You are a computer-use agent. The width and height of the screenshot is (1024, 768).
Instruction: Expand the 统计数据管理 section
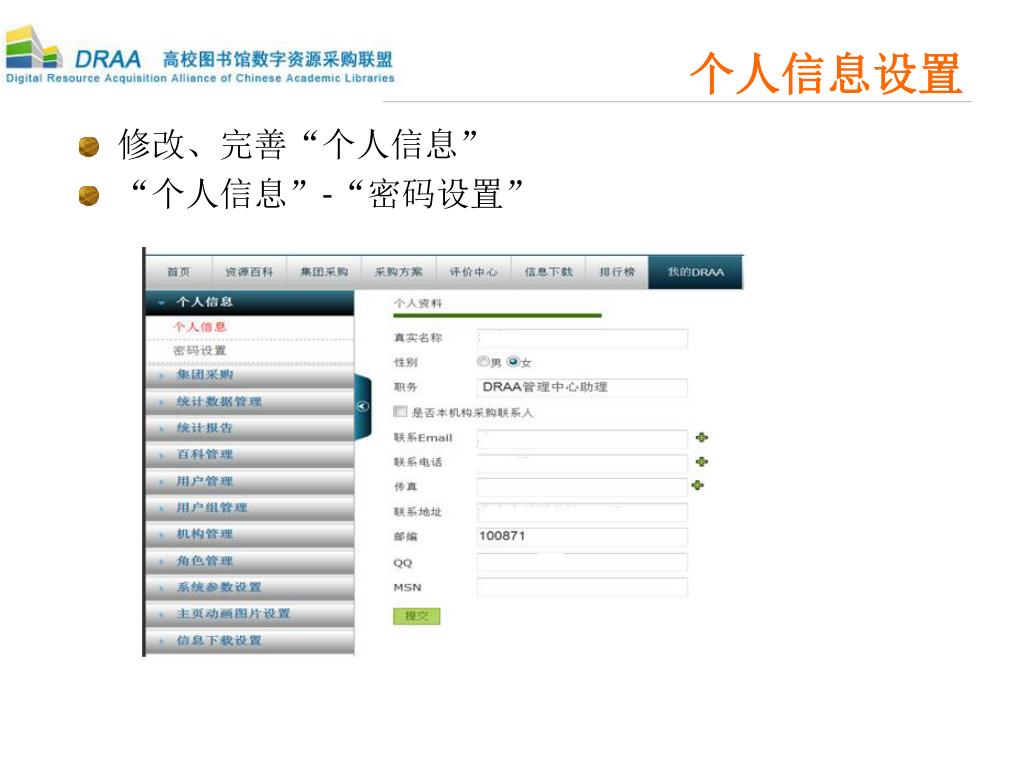pos(249,402)
